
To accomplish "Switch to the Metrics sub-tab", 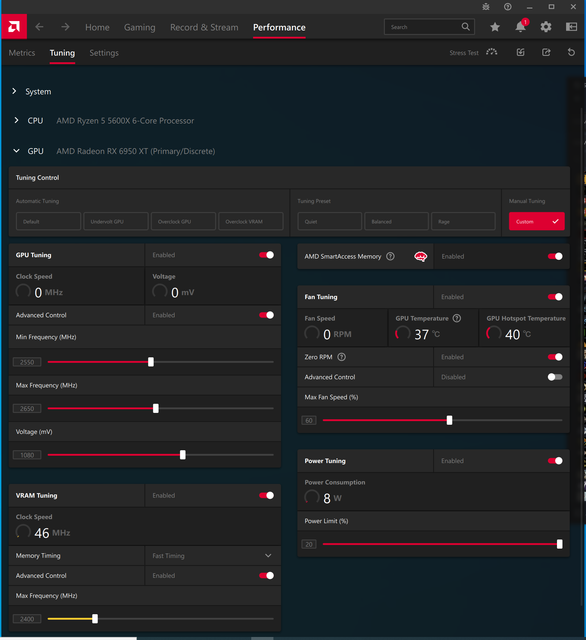I will (22, 53).
